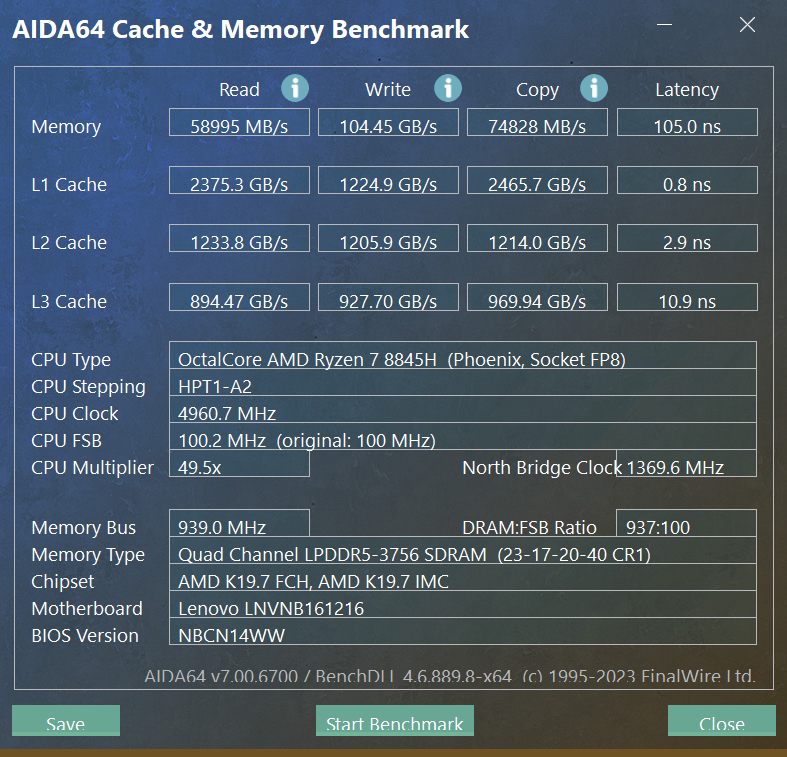This screenshot has height=757, width=787.
Task: Click the Close button at bottom
Action: coord(721,722)
